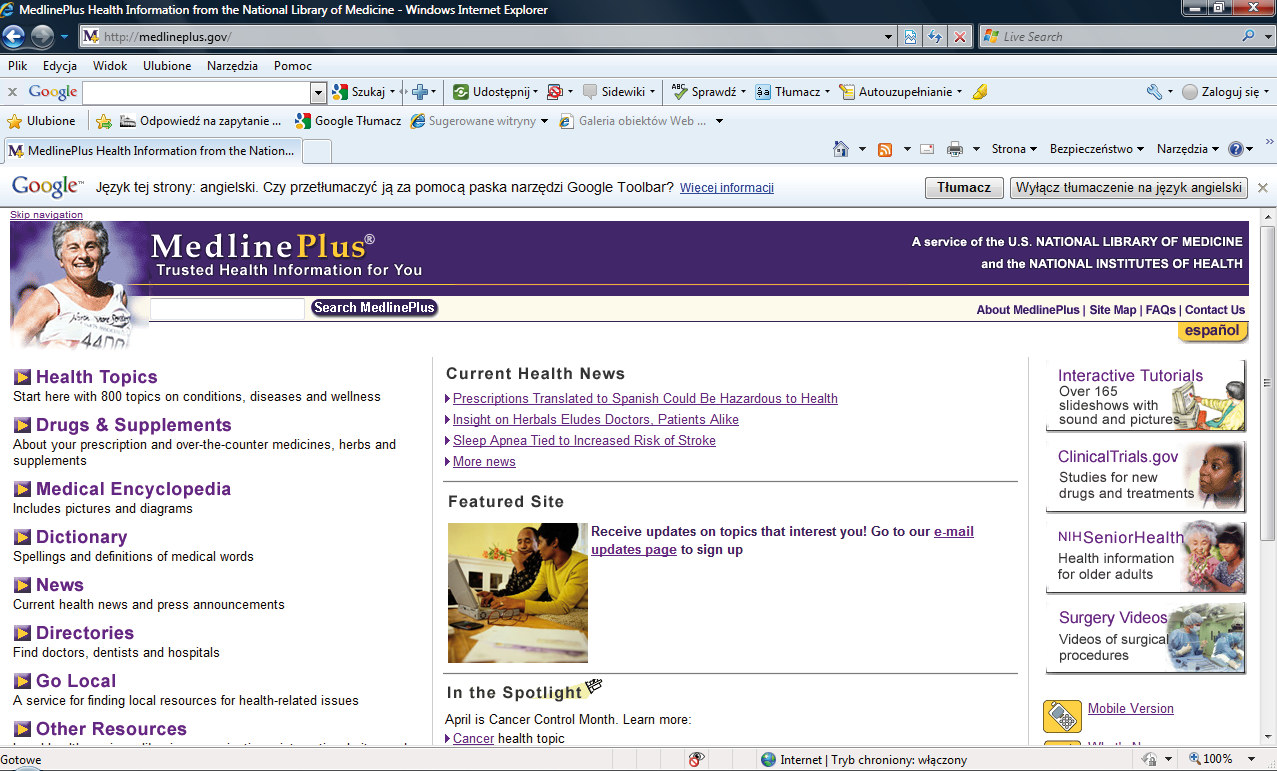Image resolution: width=1277 pixels, height=771 pixels.
Task: Click the Dictionary arrow icon
Action: (x=22, y=537)
